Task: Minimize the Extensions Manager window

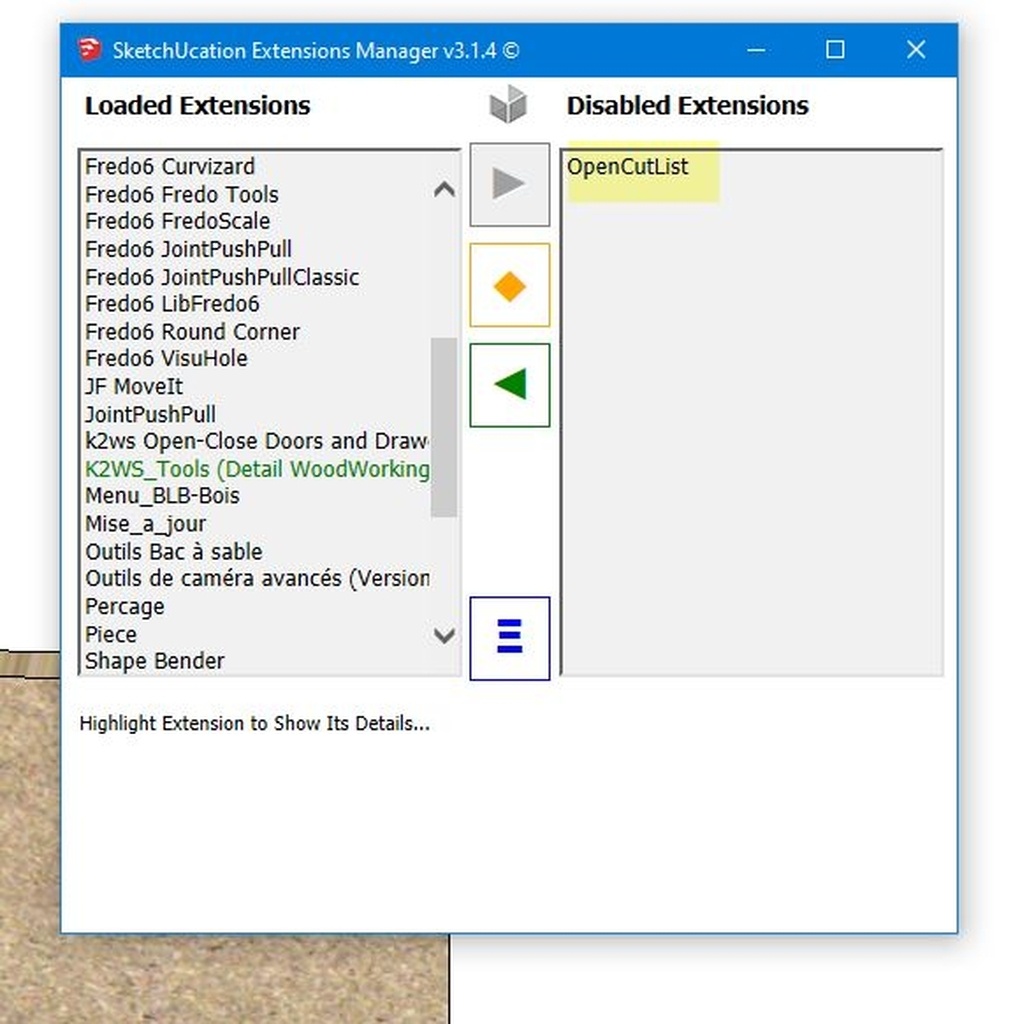Action: [756, 50]
